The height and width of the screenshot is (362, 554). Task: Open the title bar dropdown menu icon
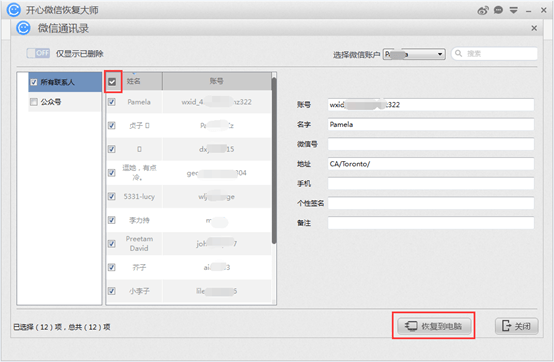pos(513,10)
